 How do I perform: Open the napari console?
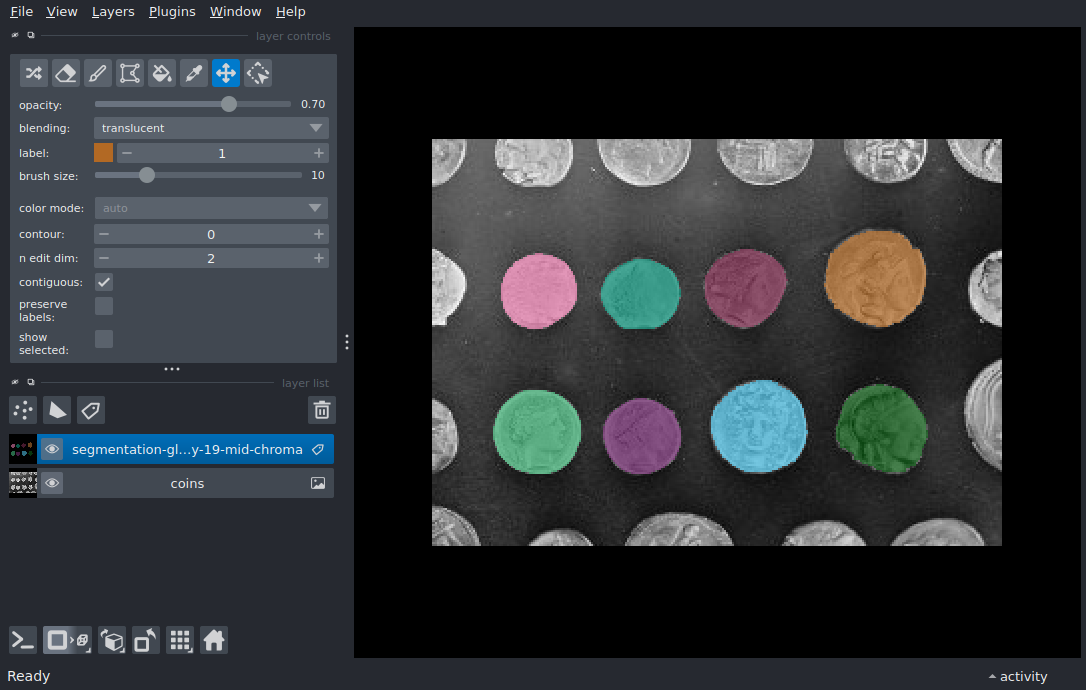coord(23,640)
